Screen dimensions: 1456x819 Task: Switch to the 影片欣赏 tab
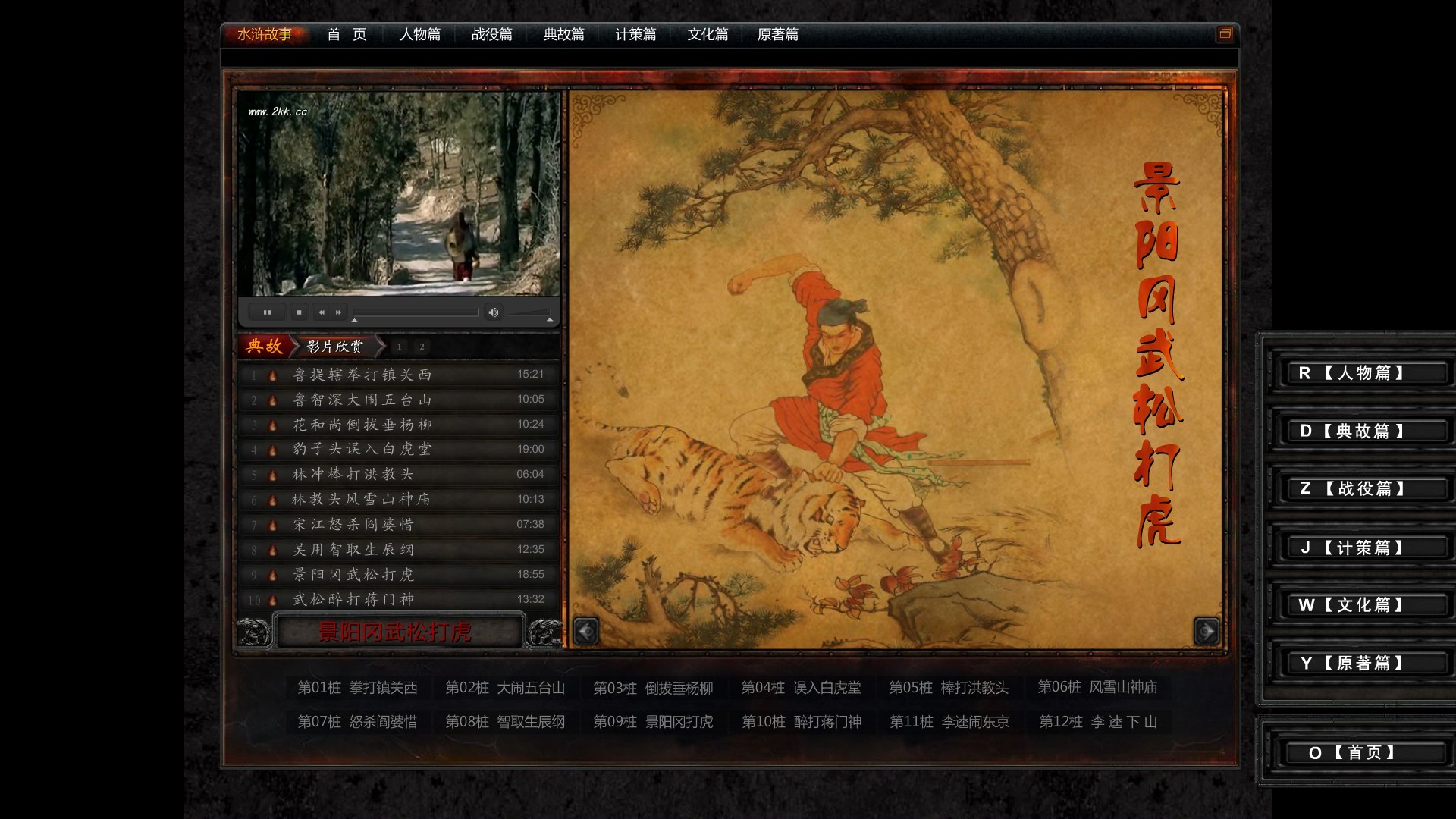[x=335, y=347]
